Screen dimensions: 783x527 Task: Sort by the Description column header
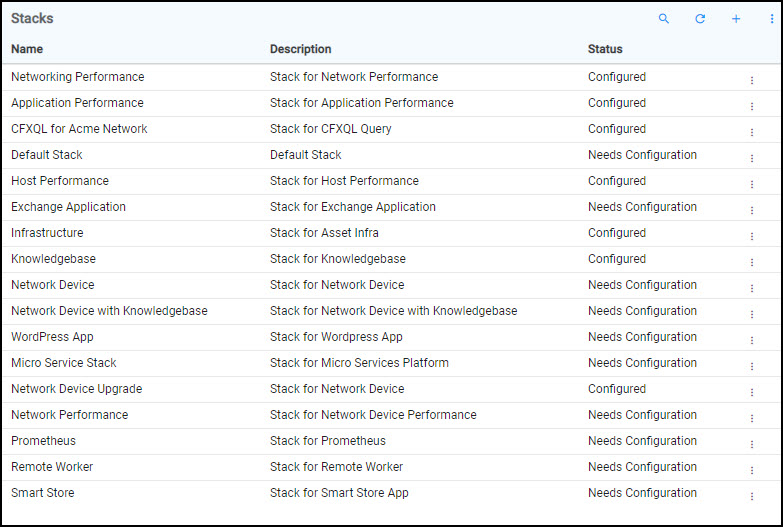pos(300,49)
